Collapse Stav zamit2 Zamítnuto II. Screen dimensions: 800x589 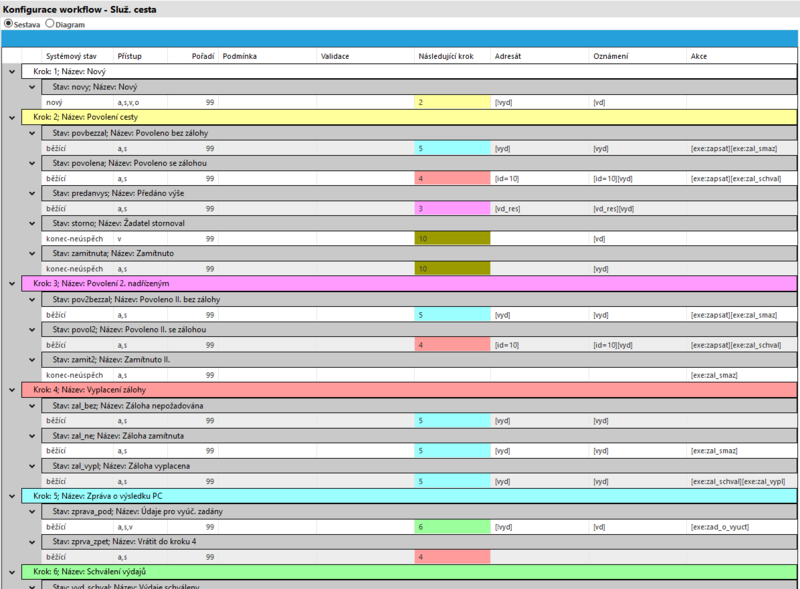(32, 360)
